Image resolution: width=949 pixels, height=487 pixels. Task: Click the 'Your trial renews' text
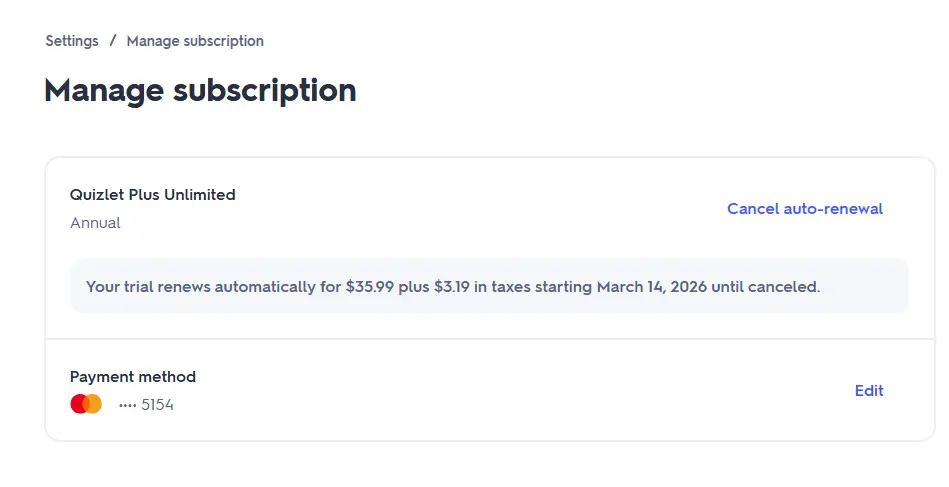click(x=148, y=287)
